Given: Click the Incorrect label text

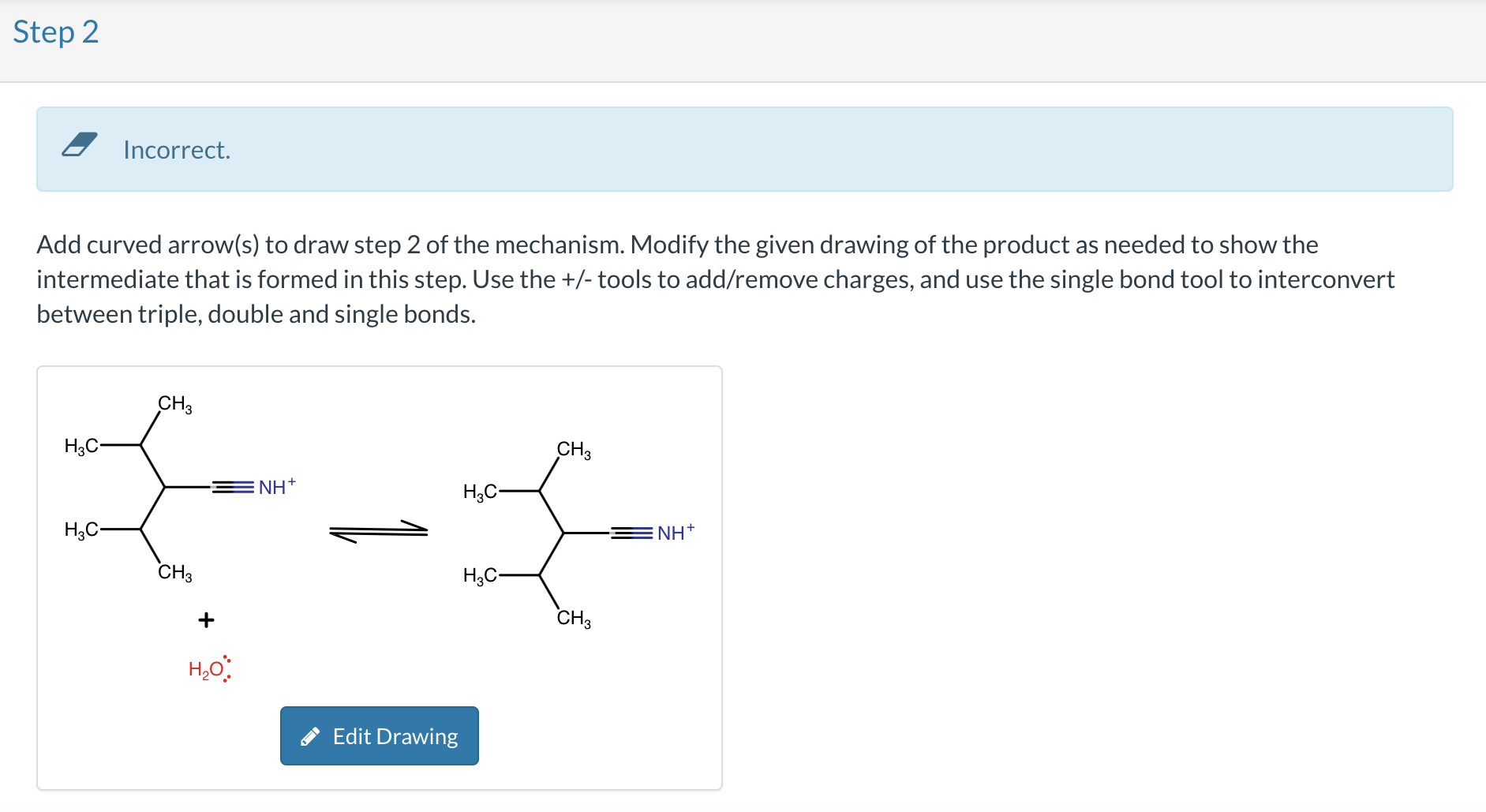Looking at the screenshot, I should point(176,149).
